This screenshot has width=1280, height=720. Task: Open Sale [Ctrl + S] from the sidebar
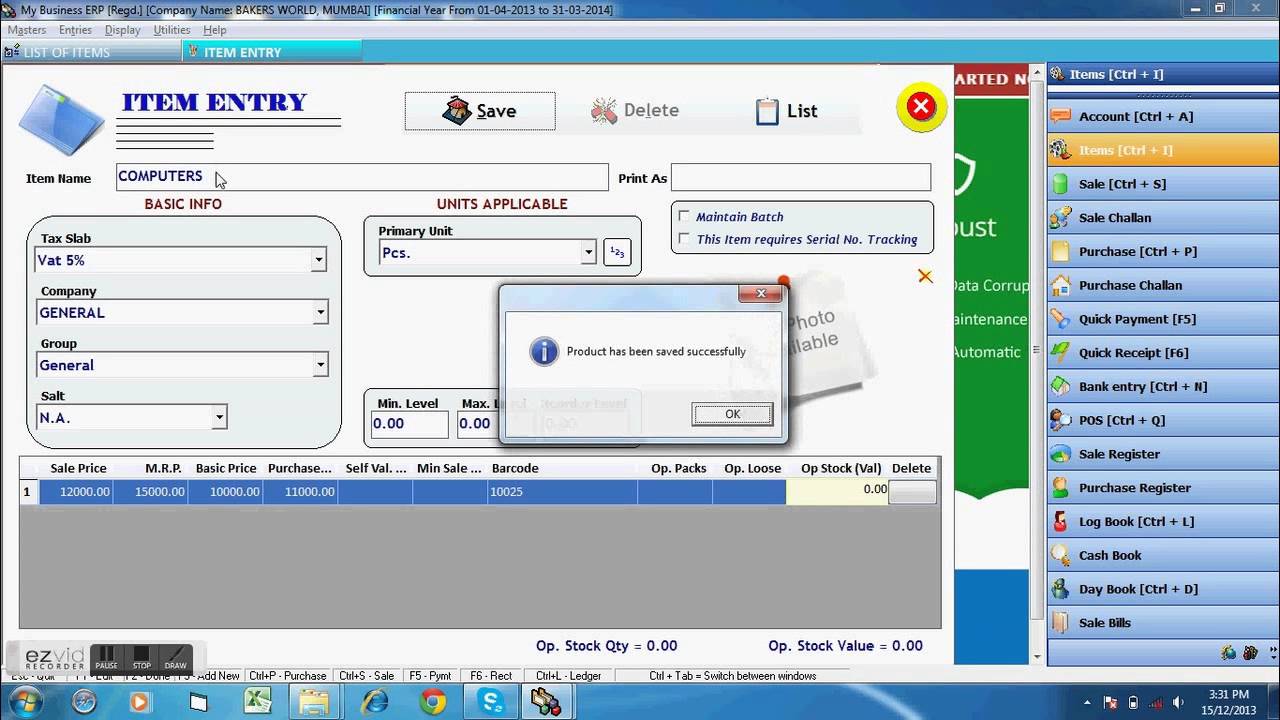pos(1163,184)
